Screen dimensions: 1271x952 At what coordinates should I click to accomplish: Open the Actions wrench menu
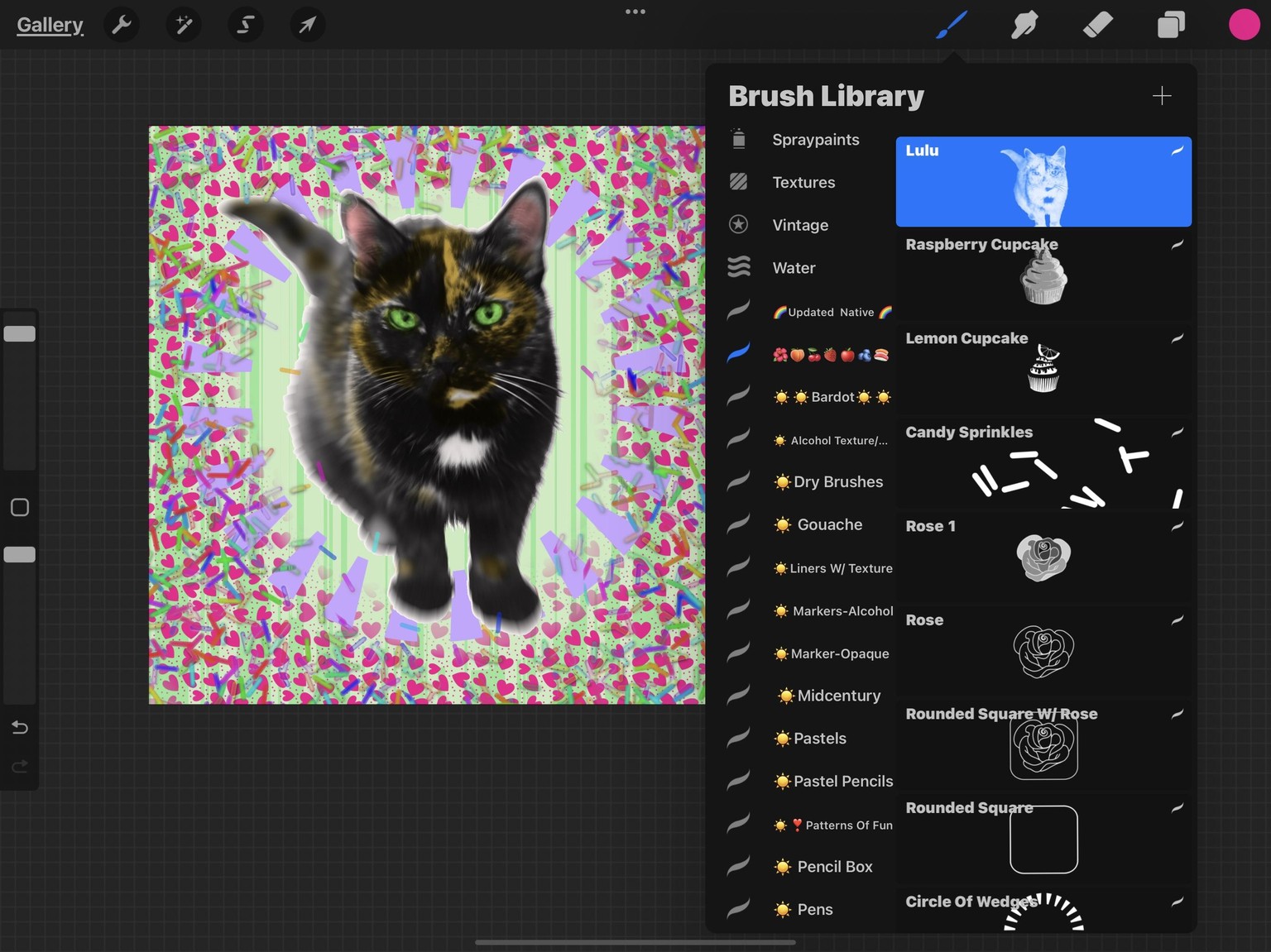click(x=122, y=25)
